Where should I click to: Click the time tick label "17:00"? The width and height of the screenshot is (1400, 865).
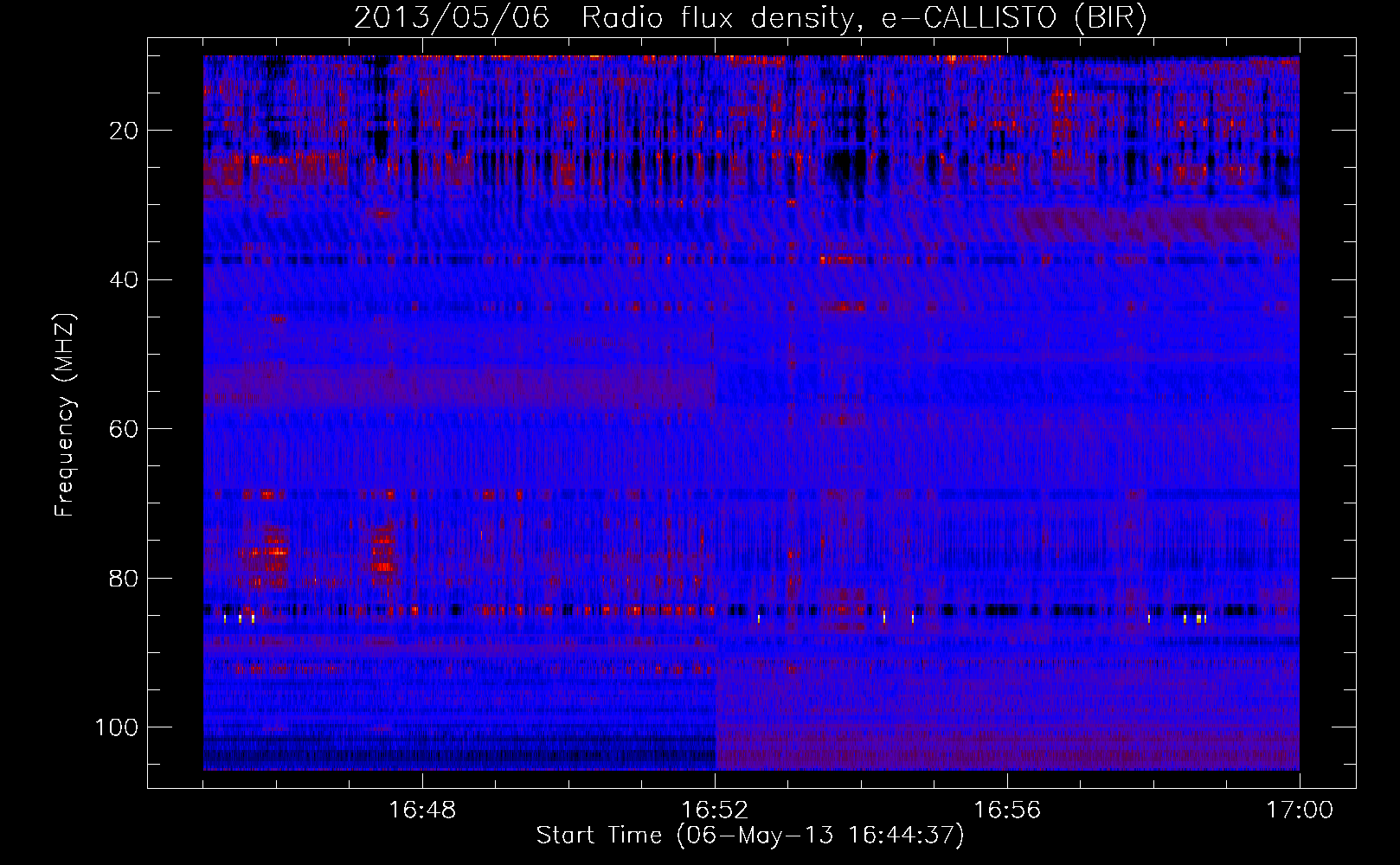pyautogui.click(x=1300, y=810)
